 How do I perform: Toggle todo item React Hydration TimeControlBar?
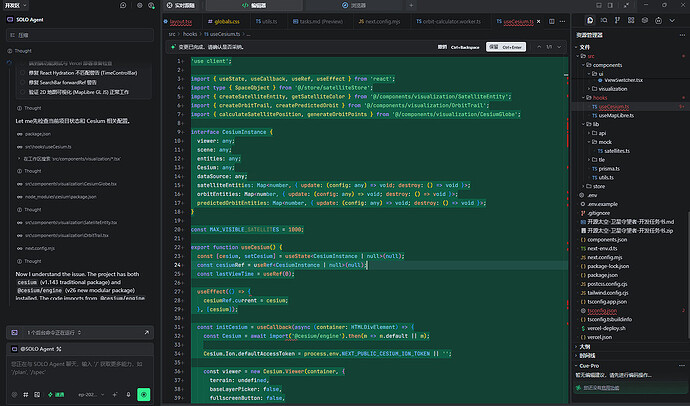click(22, 73)
